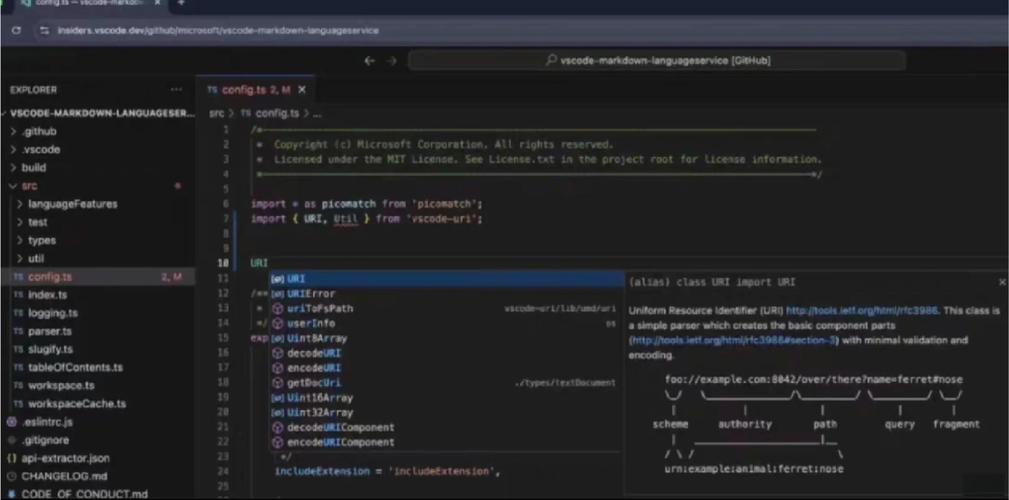
Task: Open the rfc3986#section-3 link
Action: point(733,340)
